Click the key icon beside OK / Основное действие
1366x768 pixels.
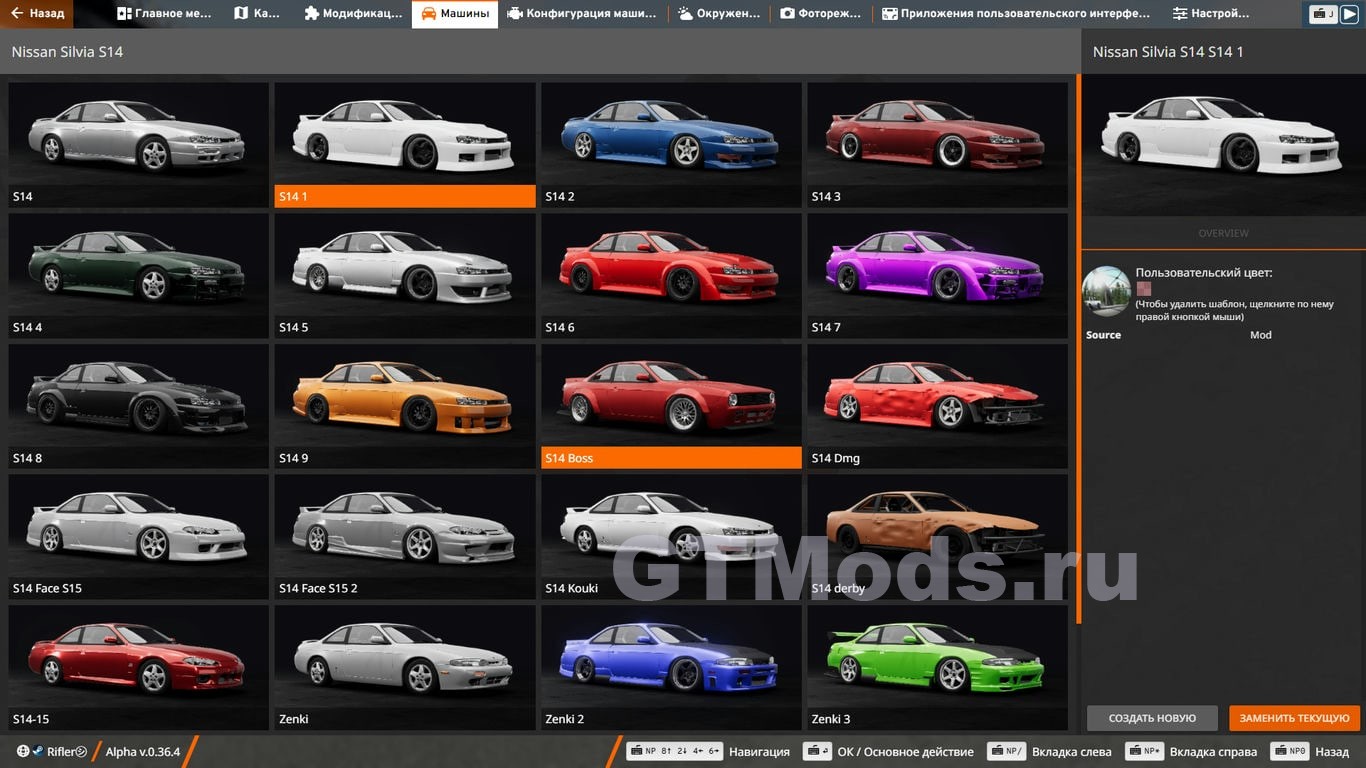point(818,751)
